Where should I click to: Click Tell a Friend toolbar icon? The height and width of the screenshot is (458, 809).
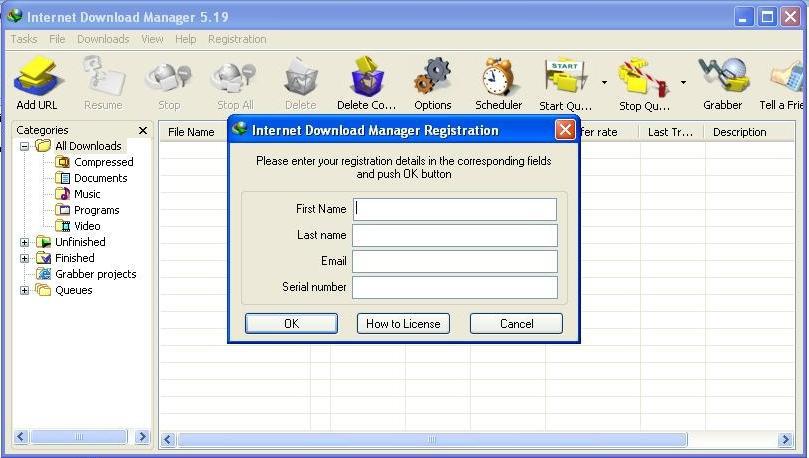[x=788, y=77]
